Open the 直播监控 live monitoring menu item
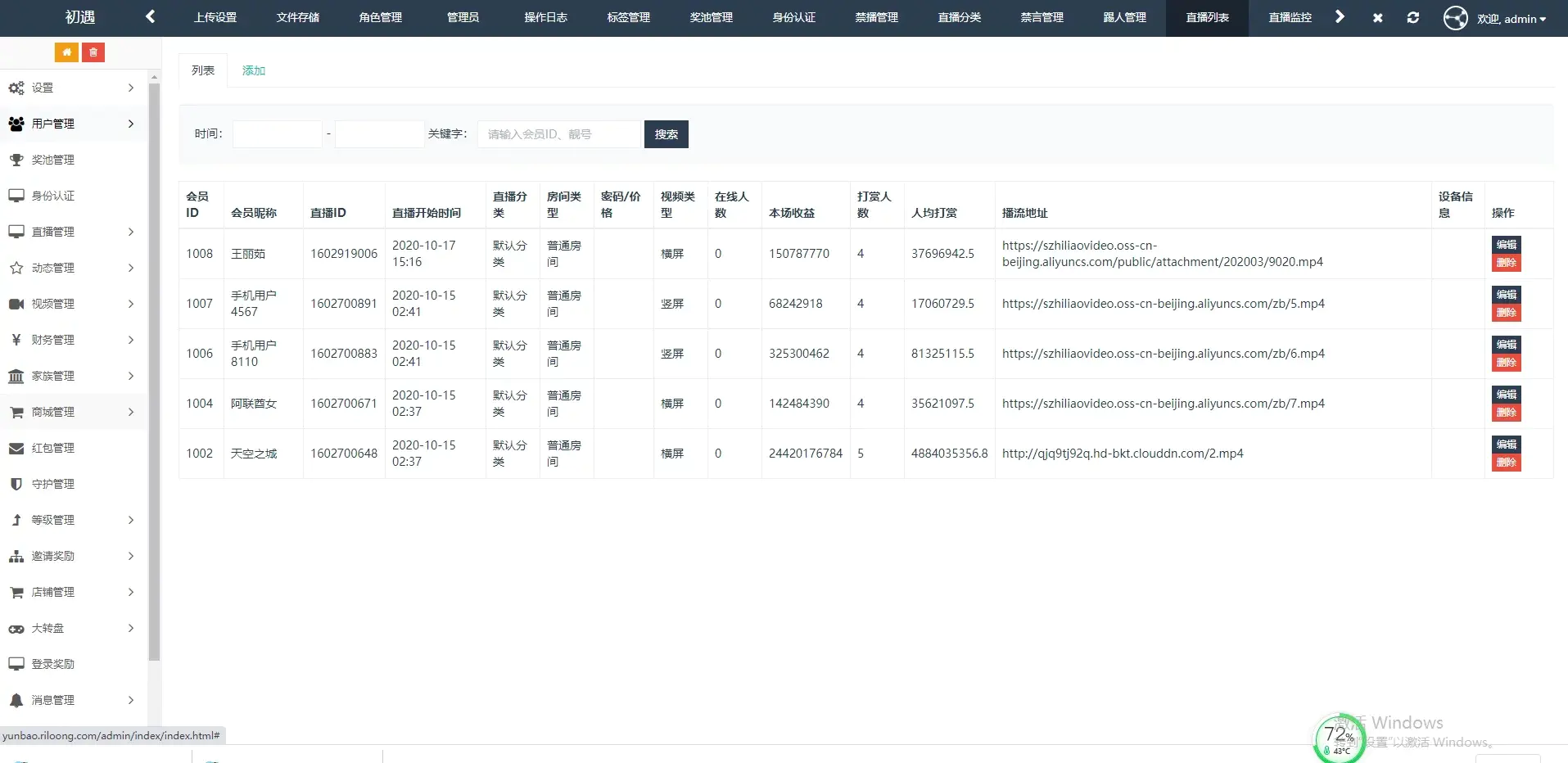 (1288, 17)
